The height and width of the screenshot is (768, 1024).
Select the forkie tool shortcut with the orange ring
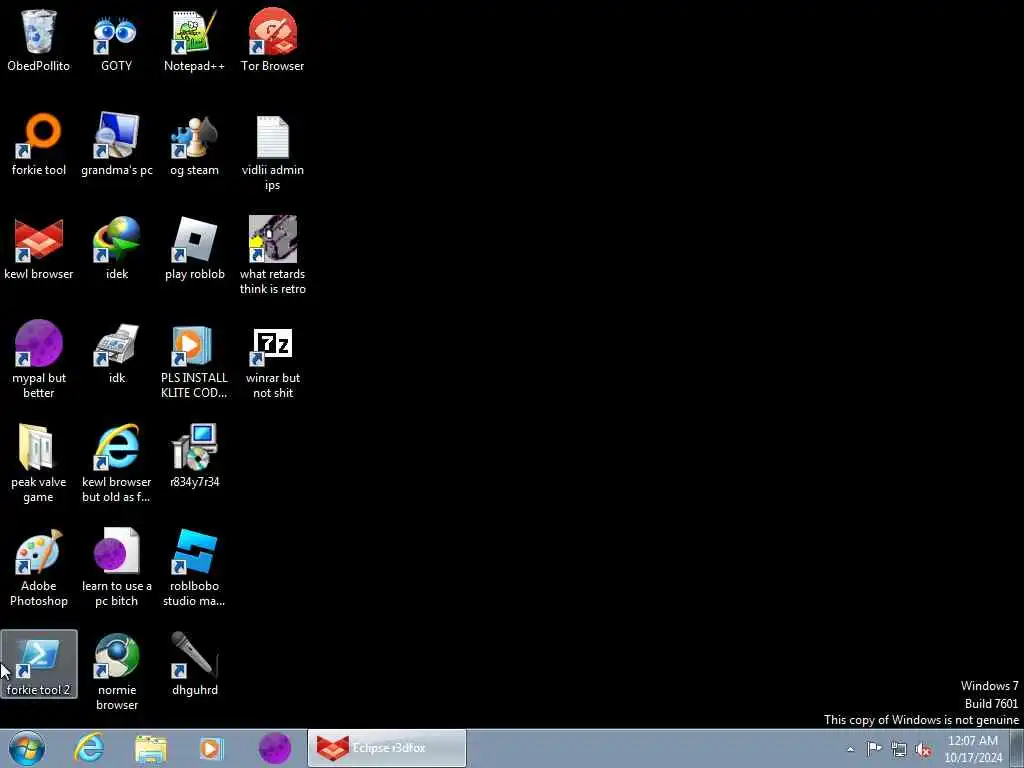(x=39, y=145)
